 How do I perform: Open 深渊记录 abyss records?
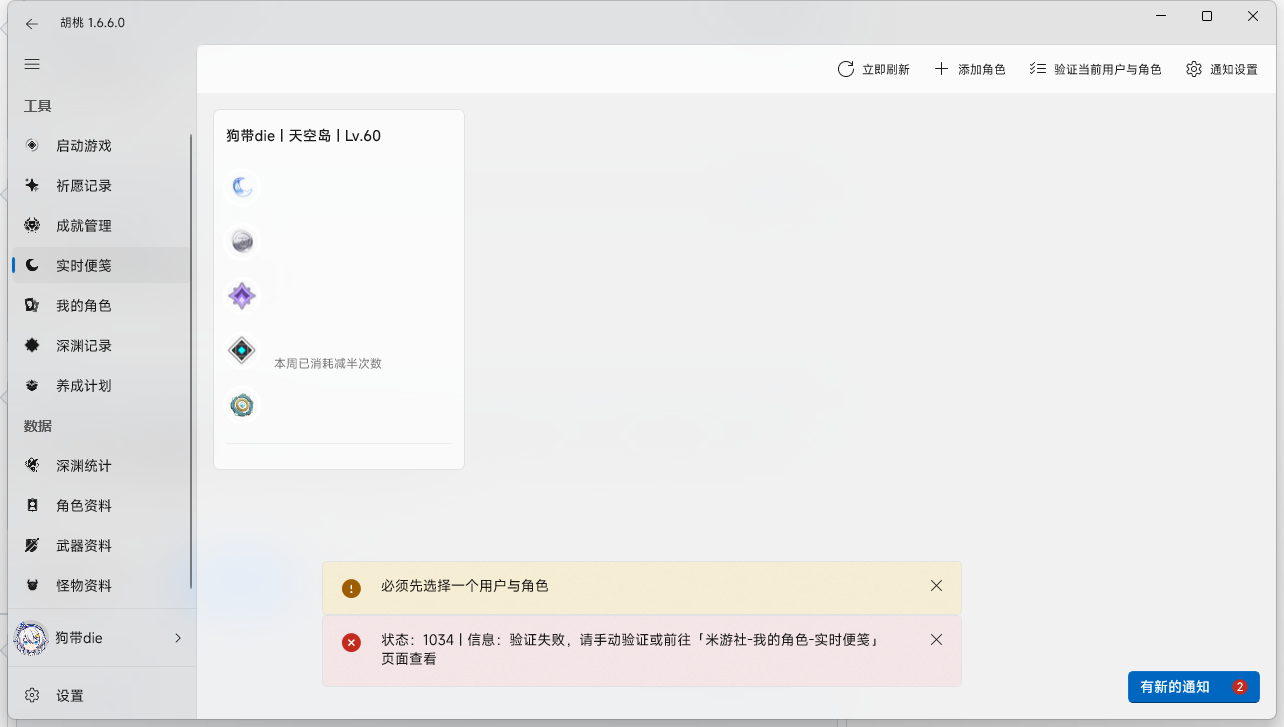tap(85, 345)
